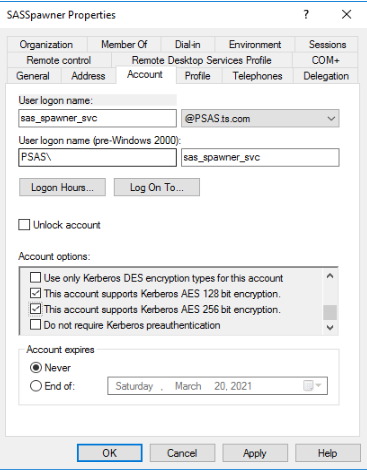This screenshot has width=367, height=472.
Task: Open the Member Of tab
Action: [x=124, y=44]
